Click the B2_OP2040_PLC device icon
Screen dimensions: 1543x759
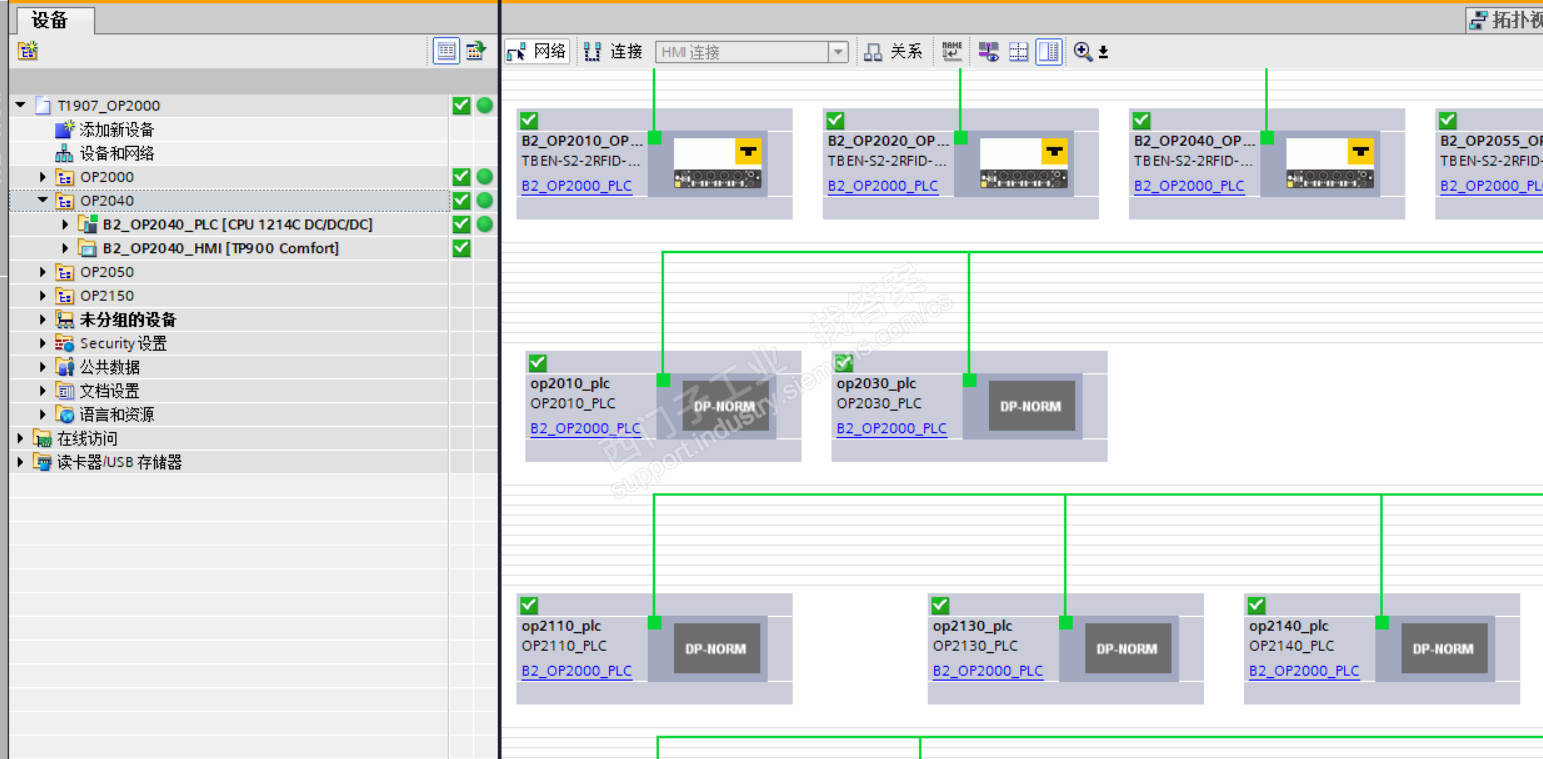point(88,224)
